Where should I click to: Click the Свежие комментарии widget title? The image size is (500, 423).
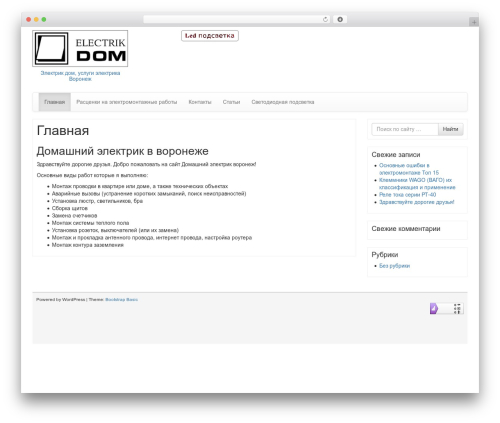point(406,229)
